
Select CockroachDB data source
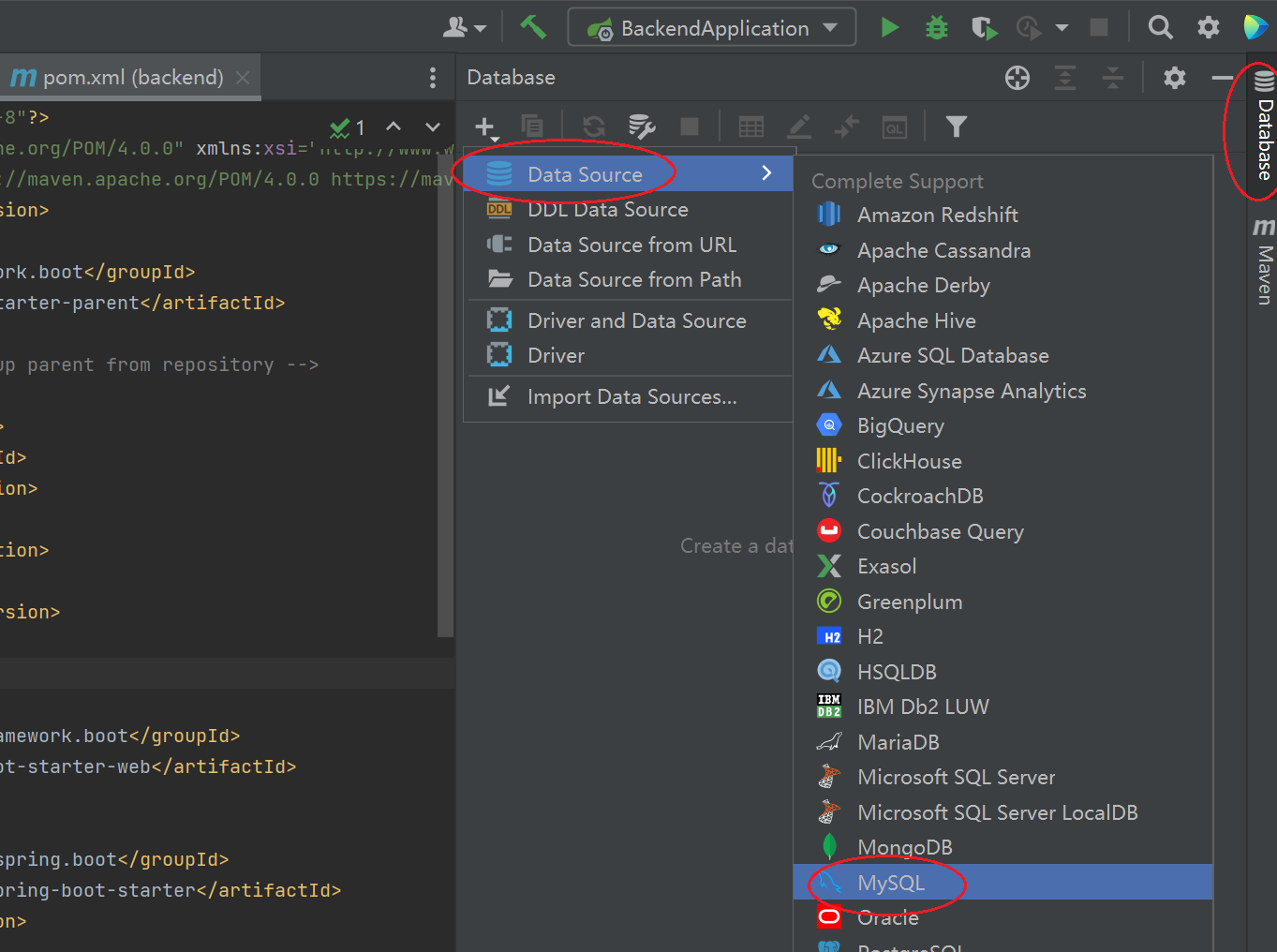[1002, 496]
